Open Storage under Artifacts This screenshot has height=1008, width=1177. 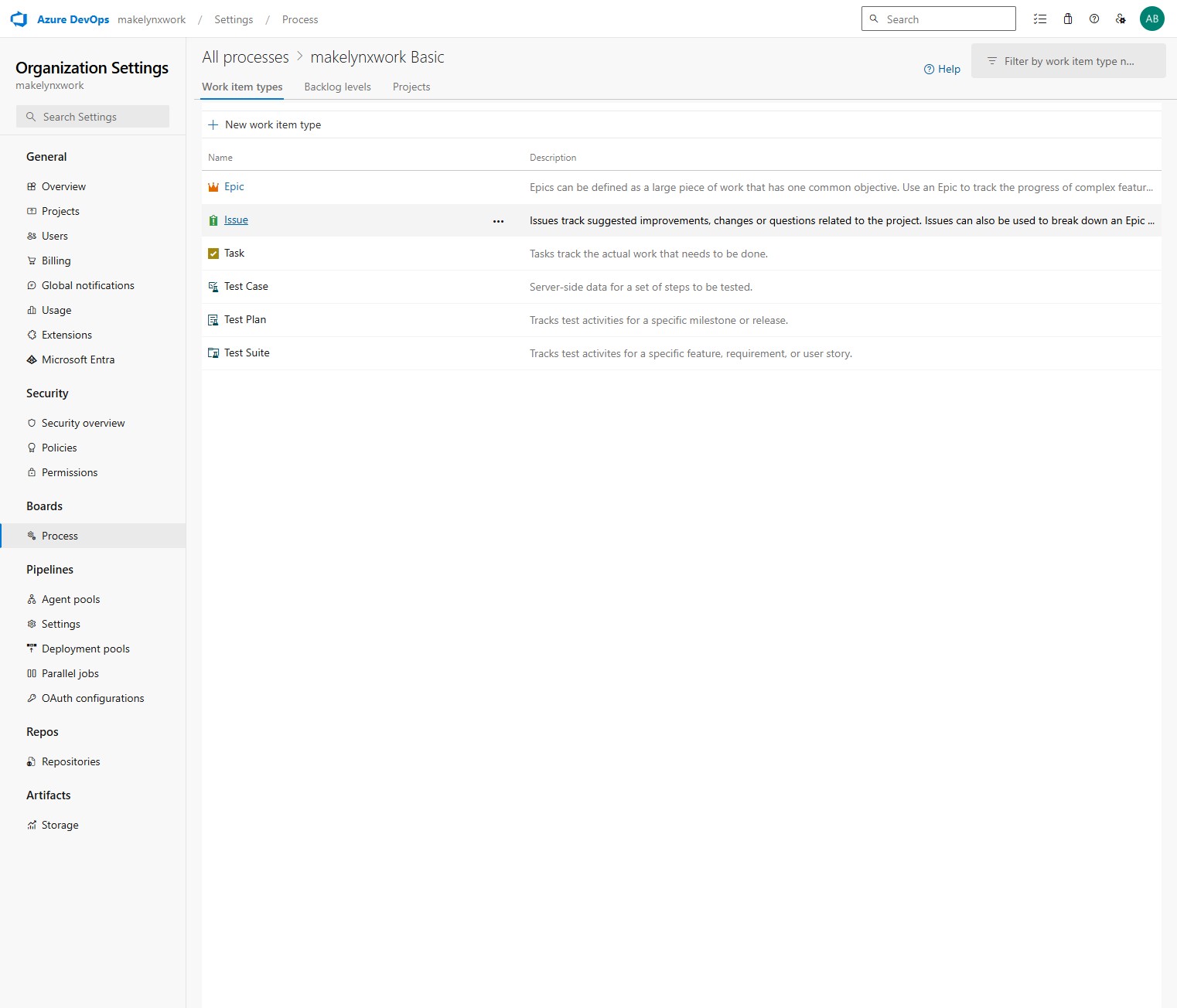[x=93, y=825]
